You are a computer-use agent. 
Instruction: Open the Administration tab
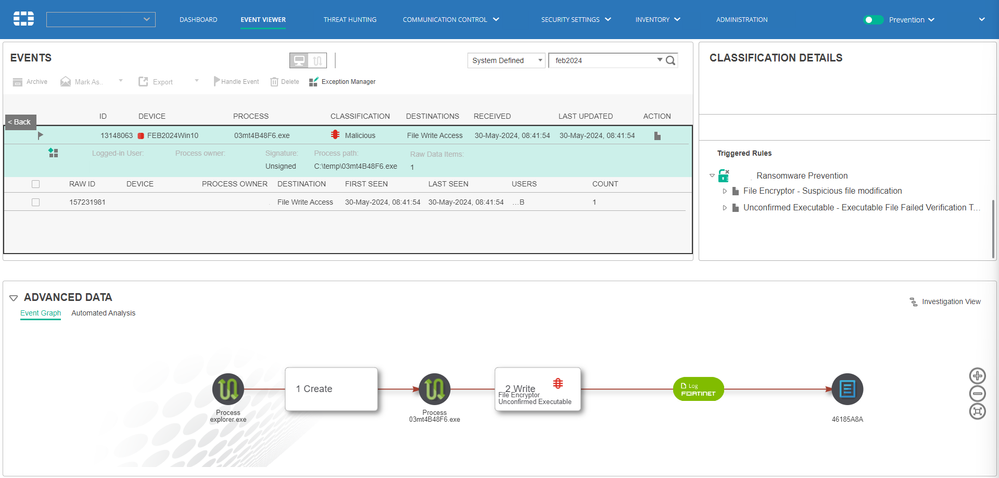(742, 20)
